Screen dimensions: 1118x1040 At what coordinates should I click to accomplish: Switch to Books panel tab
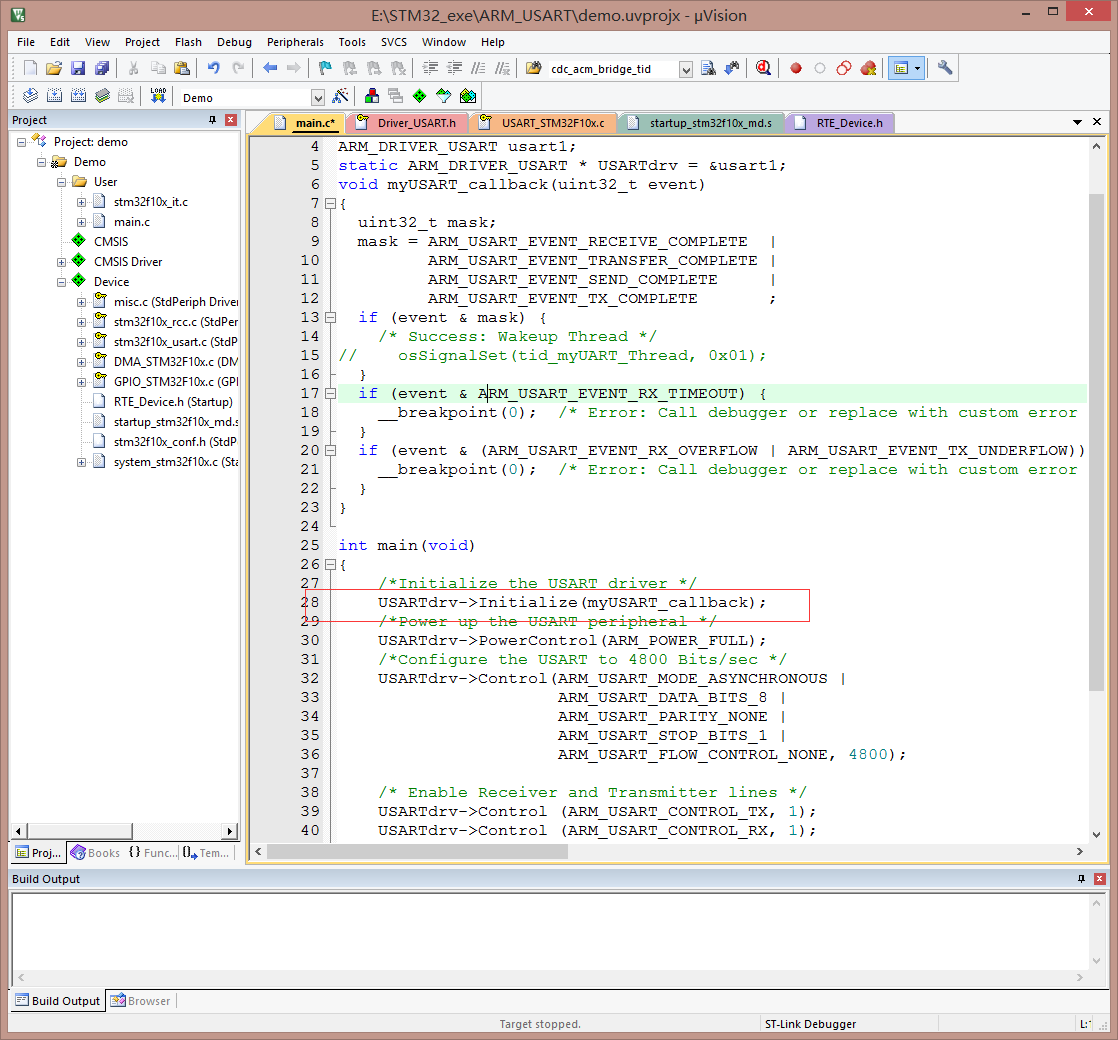click(x=96, y=853)
